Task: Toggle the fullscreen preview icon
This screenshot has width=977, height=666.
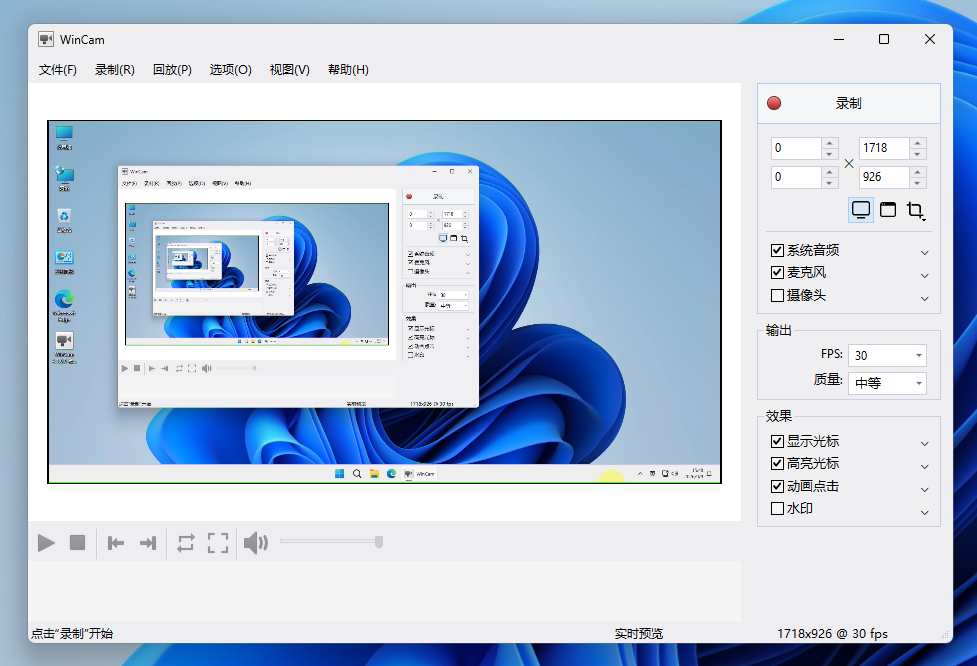Action: 217,543
